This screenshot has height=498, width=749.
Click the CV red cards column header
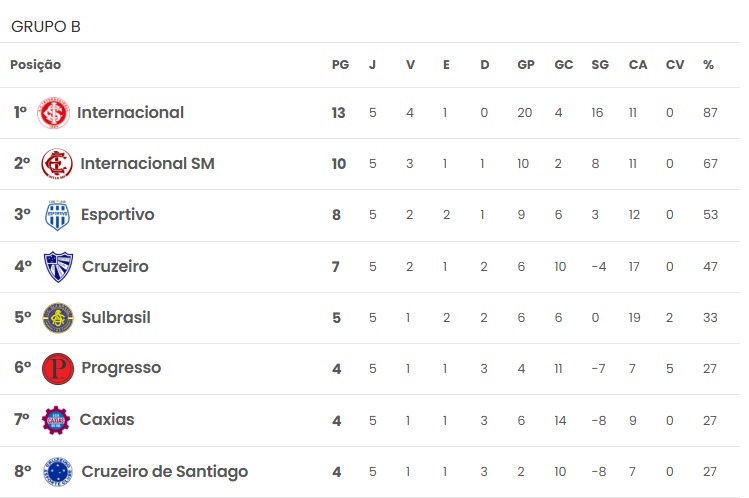675,65
